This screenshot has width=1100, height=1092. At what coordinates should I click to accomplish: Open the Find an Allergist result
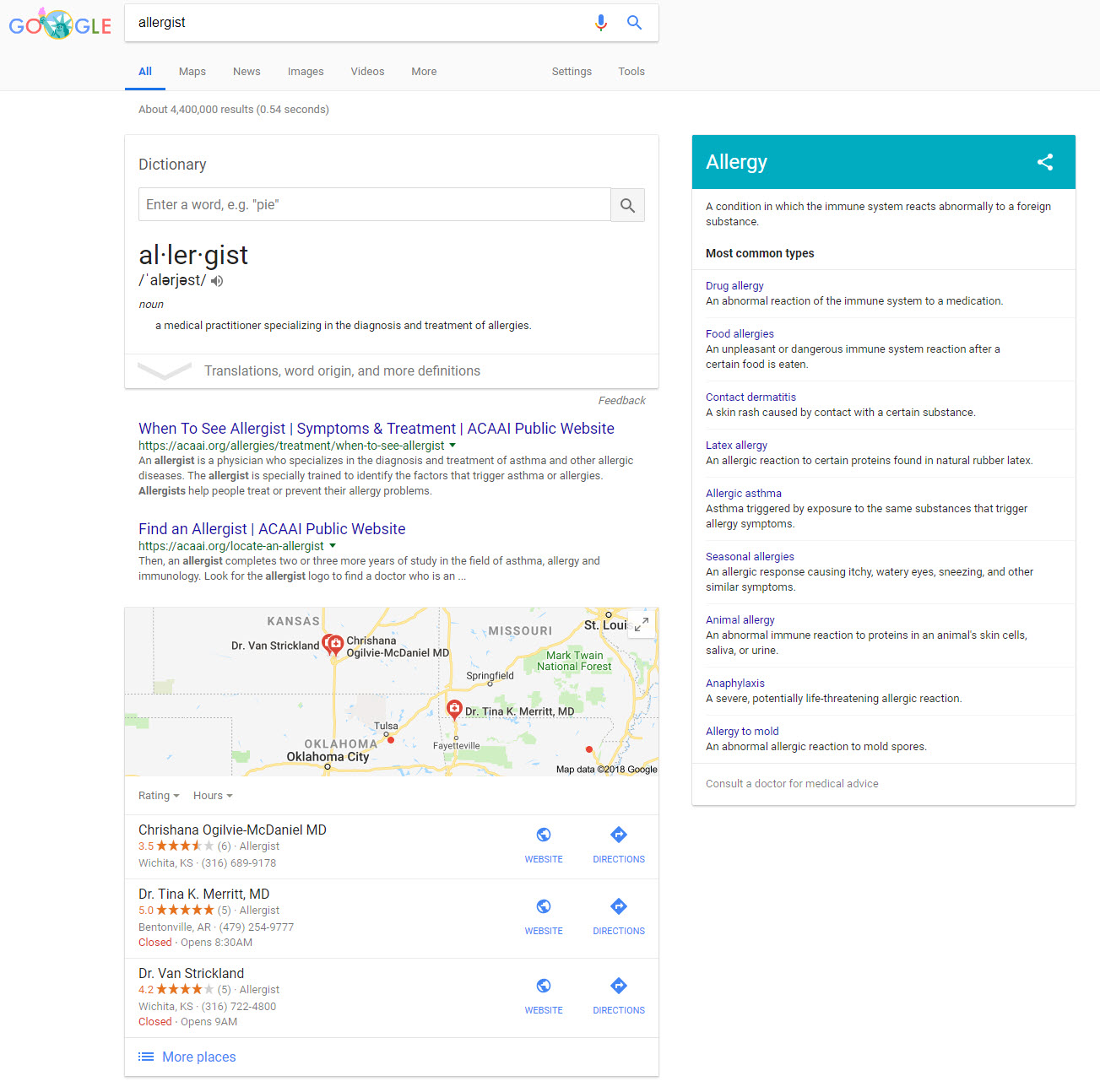pos(272,529)
